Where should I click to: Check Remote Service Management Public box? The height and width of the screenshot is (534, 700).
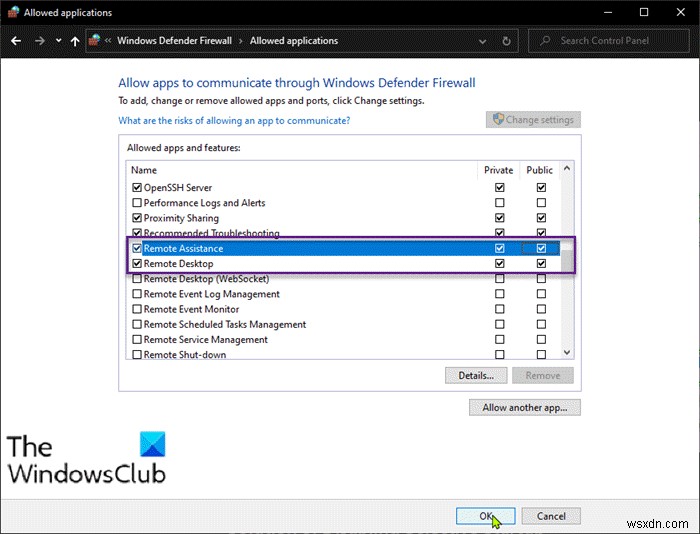pyautogui.click(x=541, y=339)
